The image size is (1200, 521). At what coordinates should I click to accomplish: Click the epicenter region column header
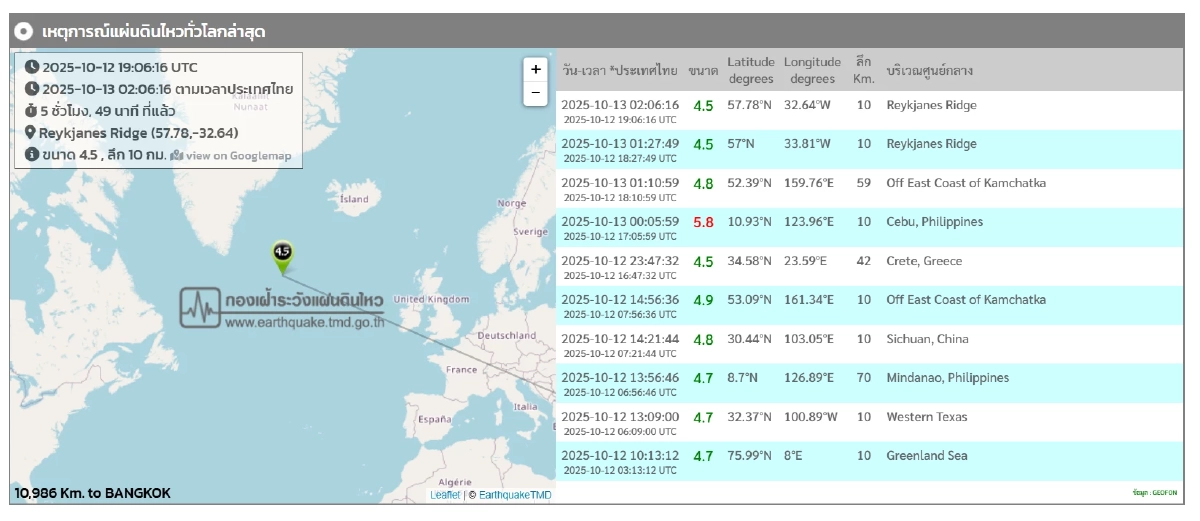pos(929,71)
